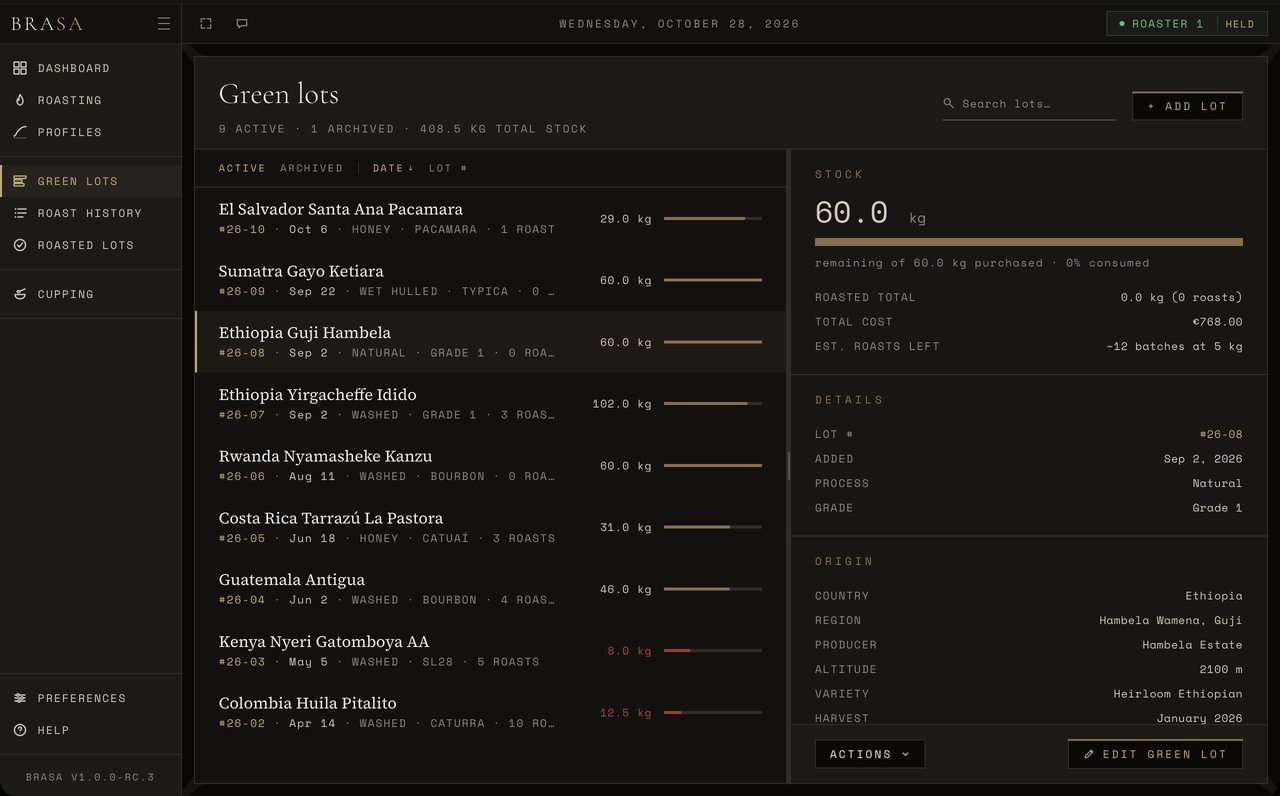Select El Salvador Santa Ana Pacamara lot

[490, 218]
